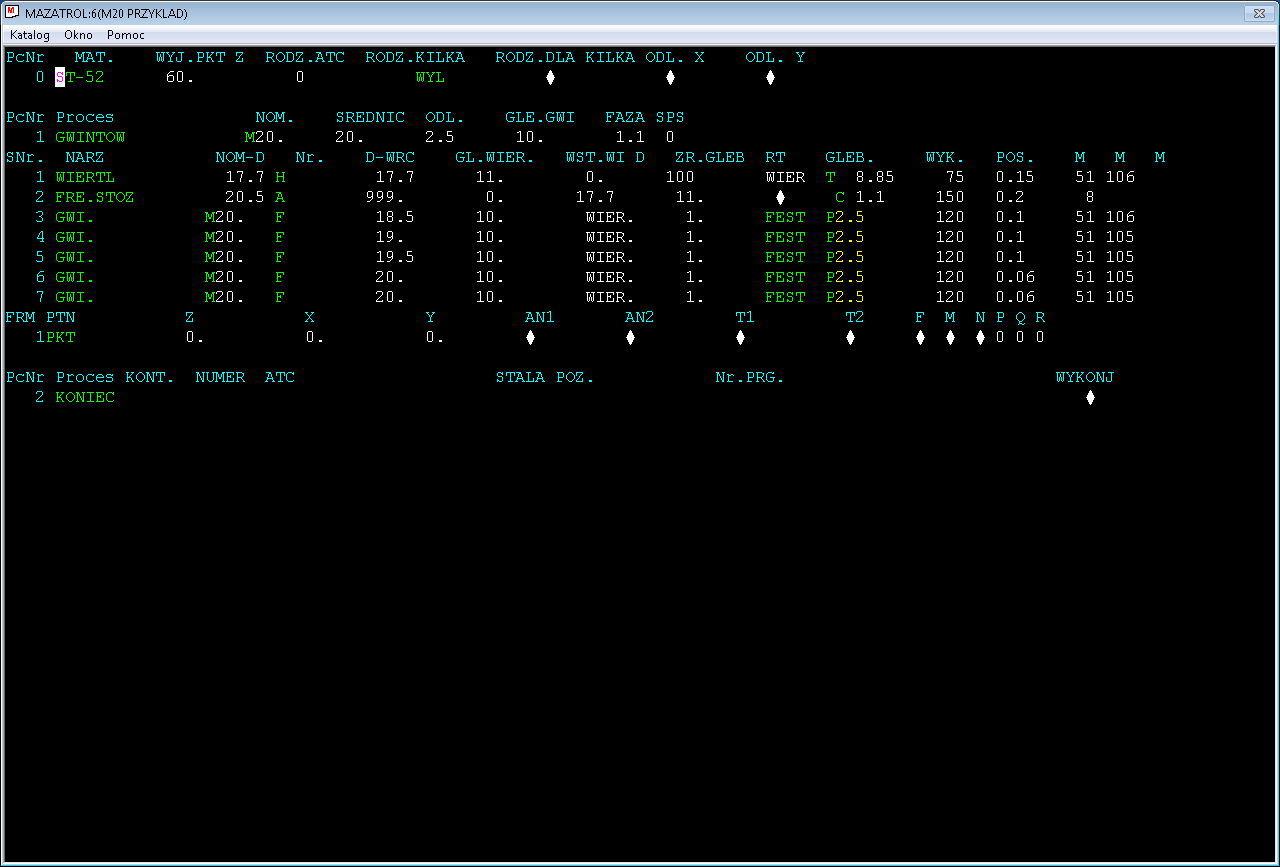Open the Pomoc menu

(x=126, y=35)
